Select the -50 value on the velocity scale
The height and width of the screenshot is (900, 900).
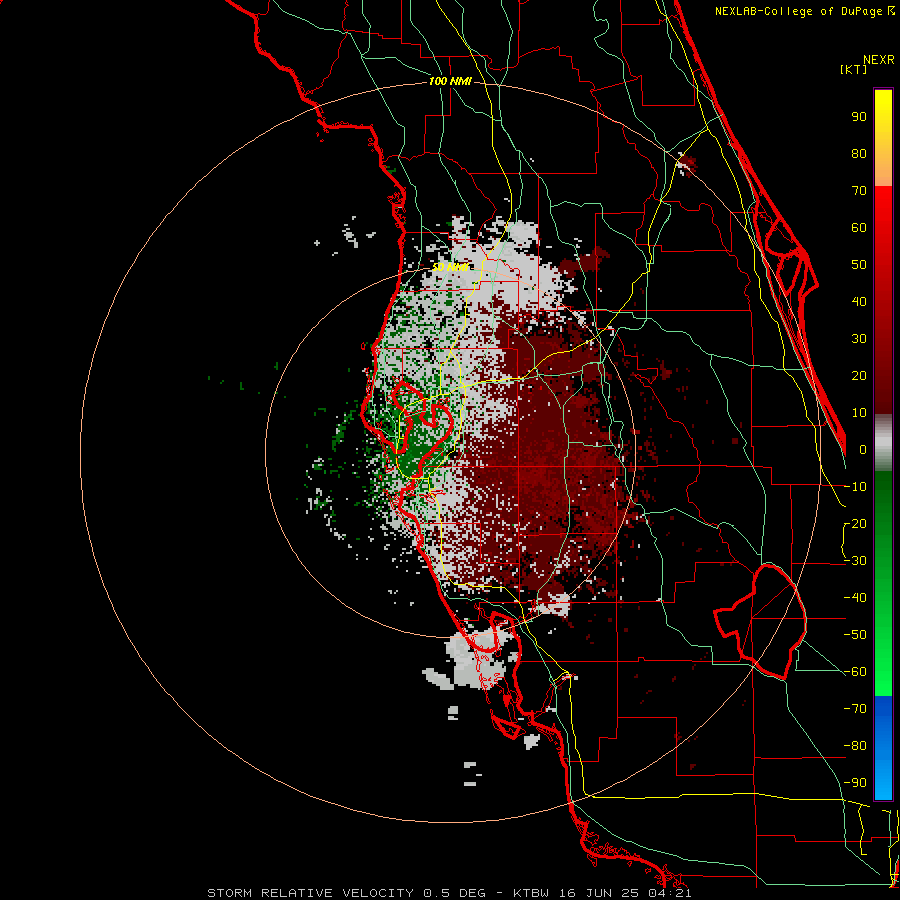[x=855, y=635]
